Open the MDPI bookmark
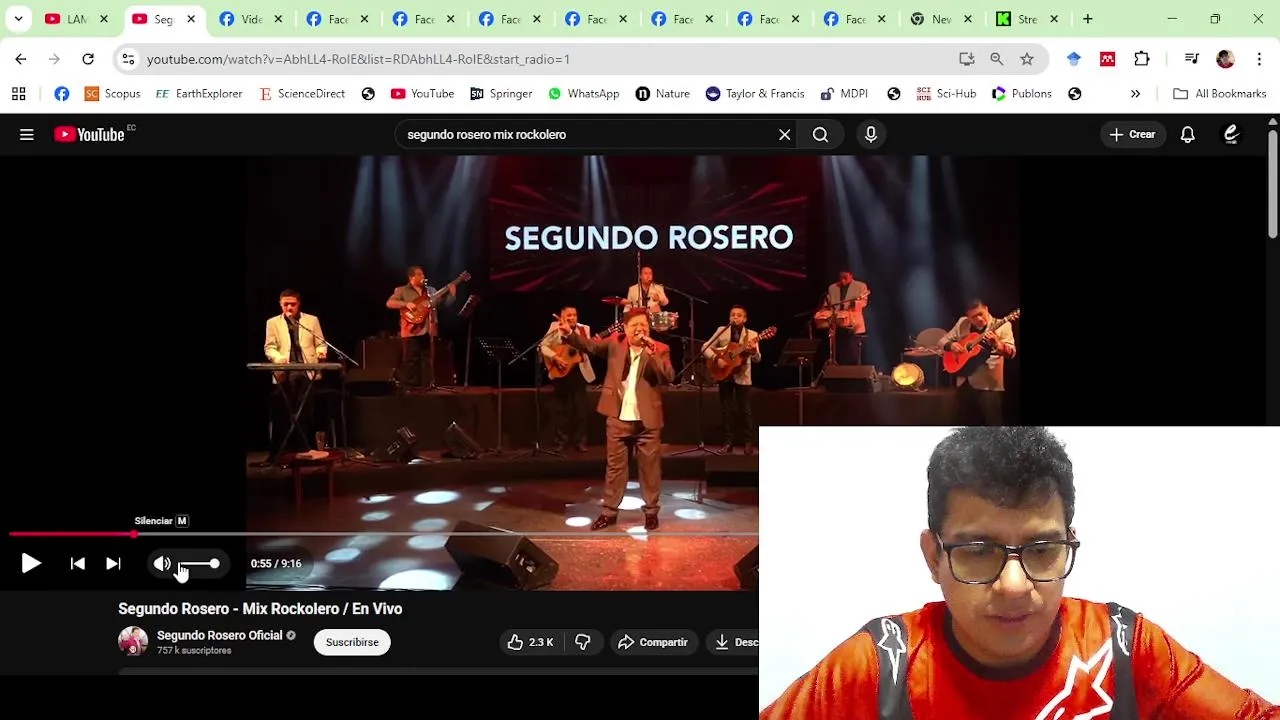This screenshot has height=720, width=1280. [844, 93]
